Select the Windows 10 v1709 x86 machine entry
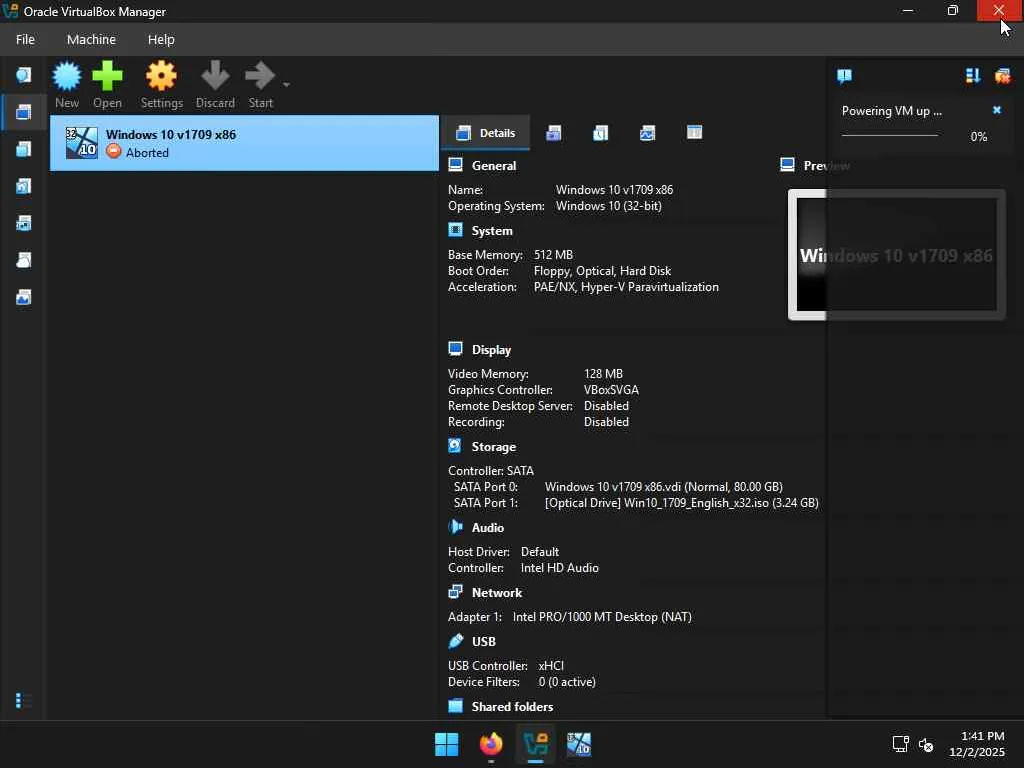The width and height of the screenshot is (1024, 768). coord(244,143)
